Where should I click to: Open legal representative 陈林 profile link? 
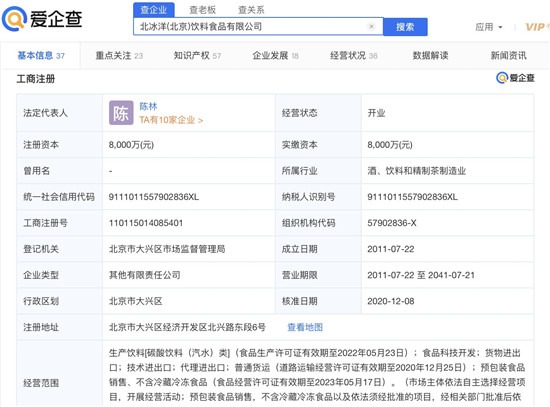(x=148, y=106)
